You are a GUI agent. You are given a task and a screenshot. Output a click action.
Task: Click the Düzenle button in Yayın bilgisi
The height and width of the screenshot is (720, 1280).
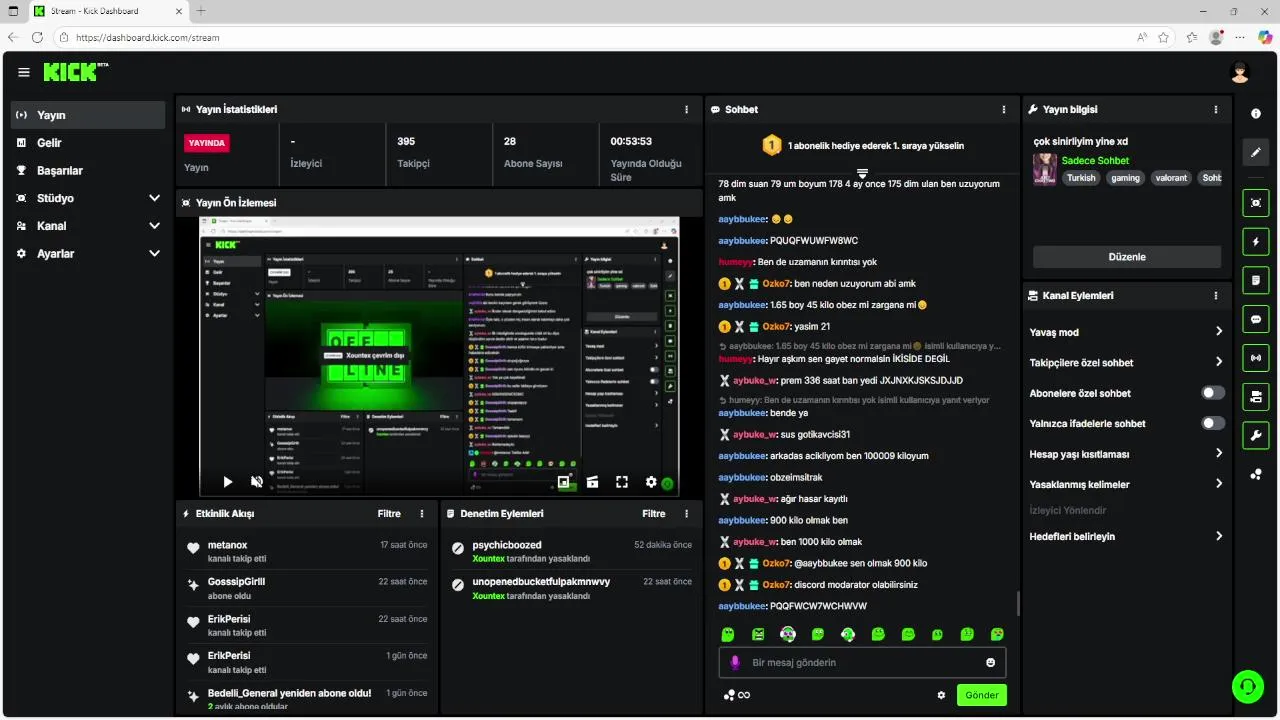1127,257
